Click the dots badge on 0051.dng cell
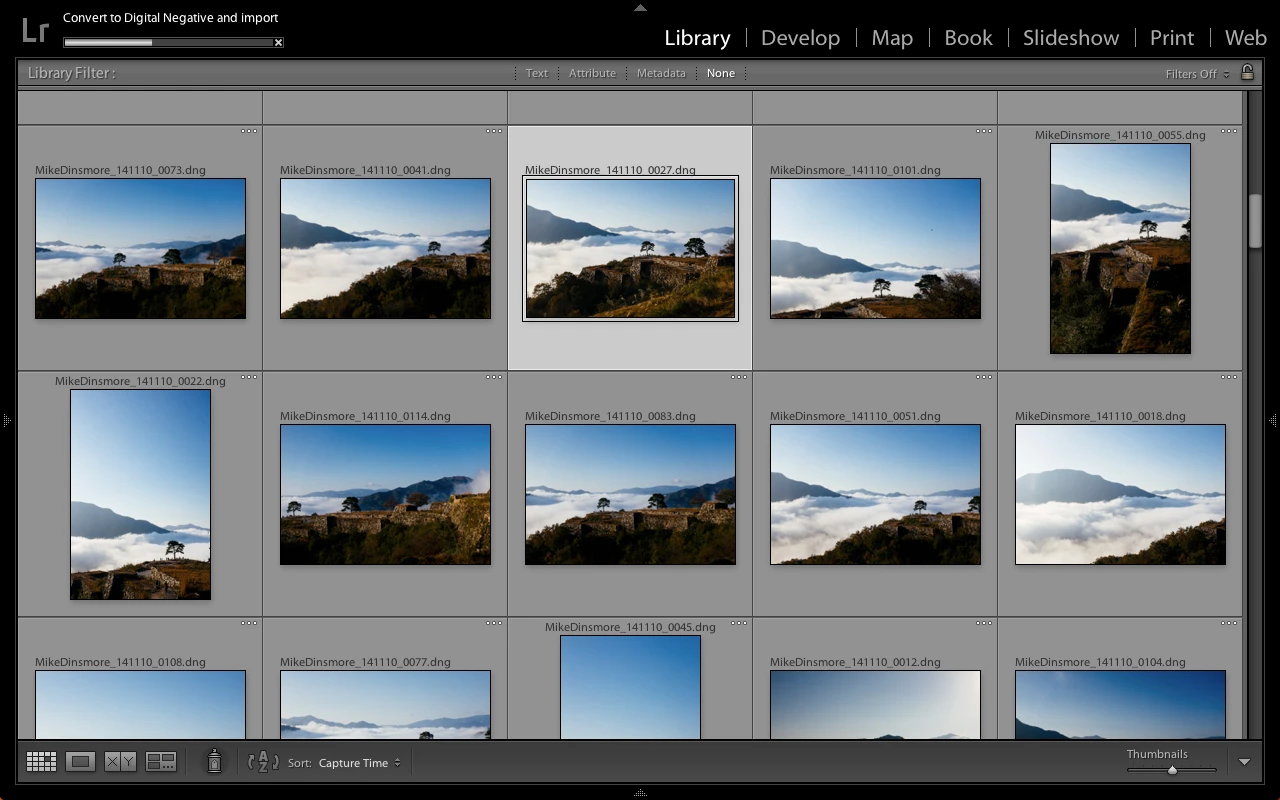Image resolution: width=1280 pixels, height=800 pixels. click(x=984, y=377)
